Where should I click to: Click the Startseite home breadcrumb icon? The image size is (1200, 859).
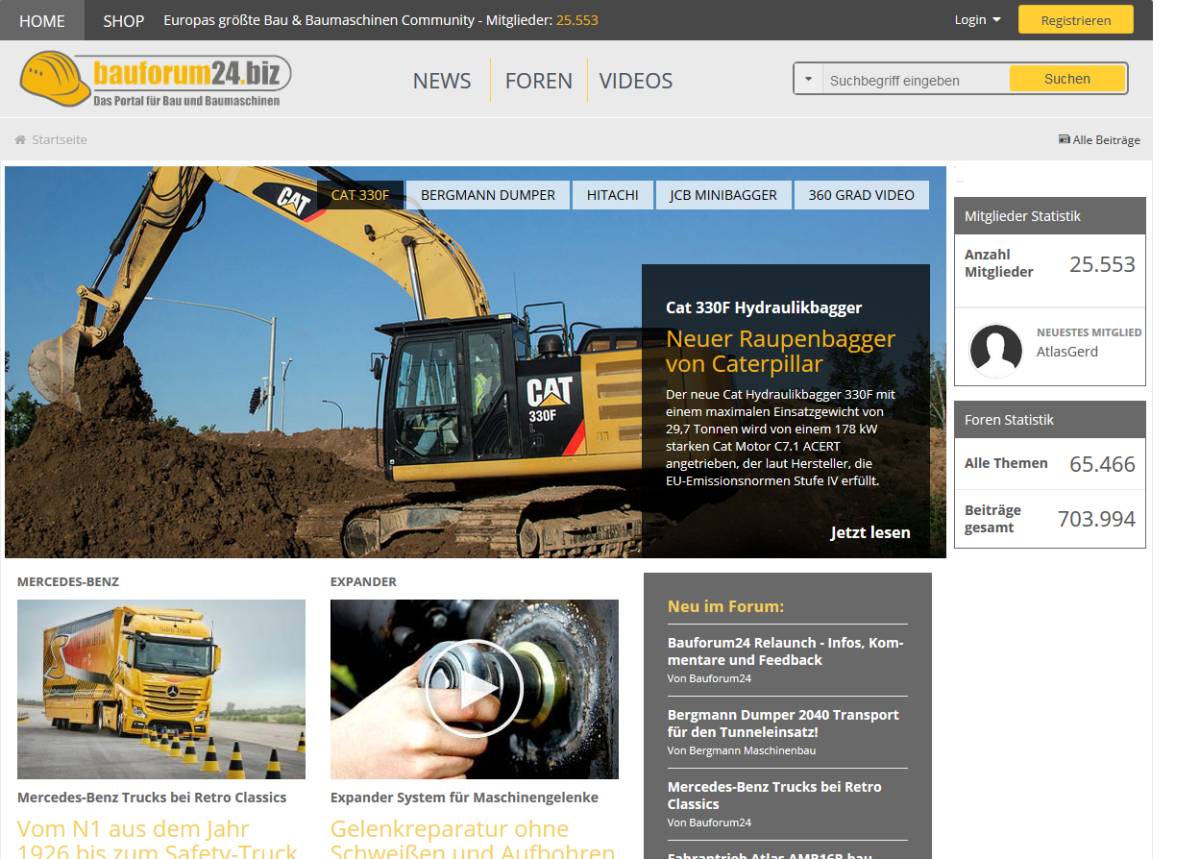pos(20,140)
